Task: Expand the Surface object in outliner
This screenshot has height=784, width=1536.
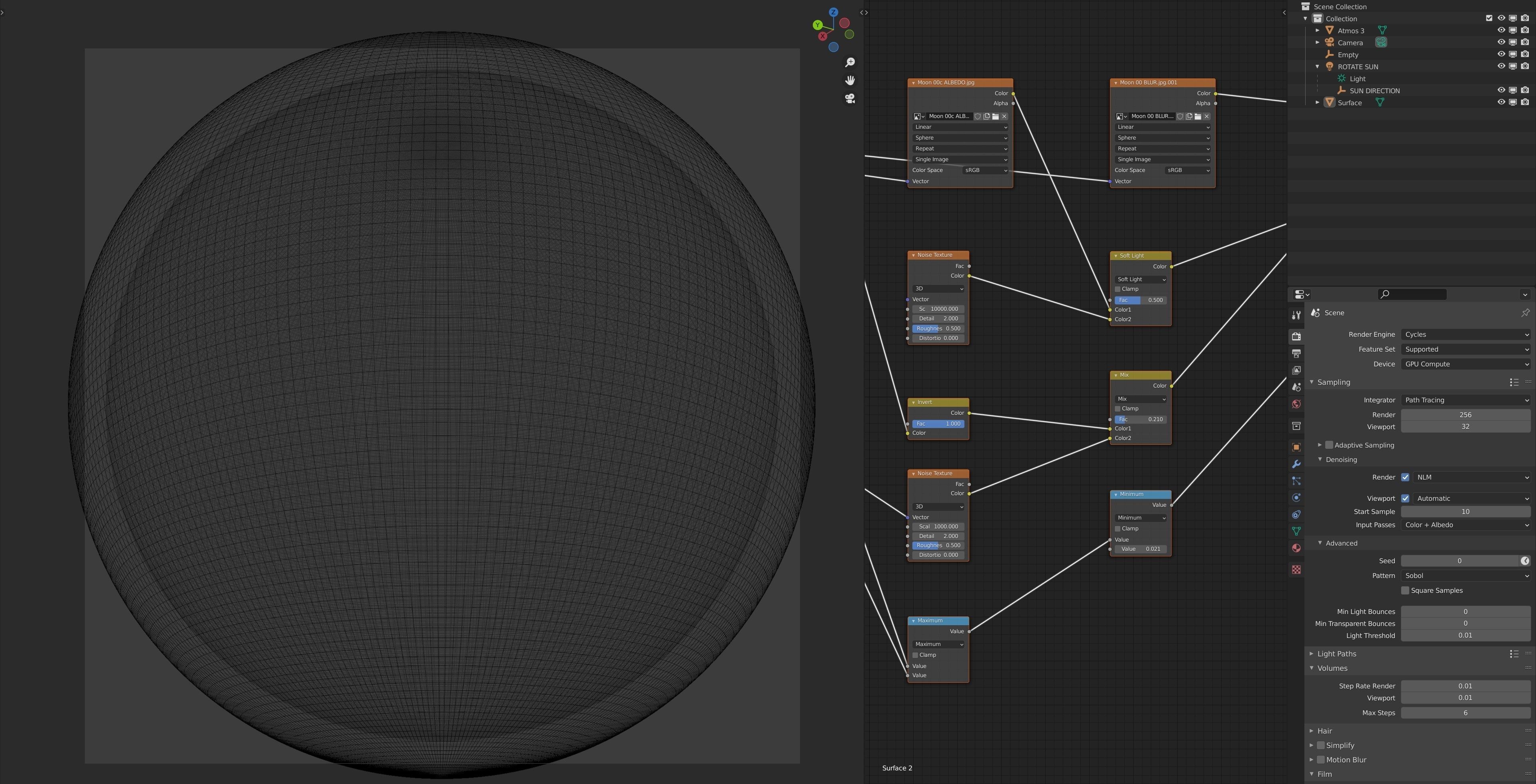Action: pos(1318,102)
